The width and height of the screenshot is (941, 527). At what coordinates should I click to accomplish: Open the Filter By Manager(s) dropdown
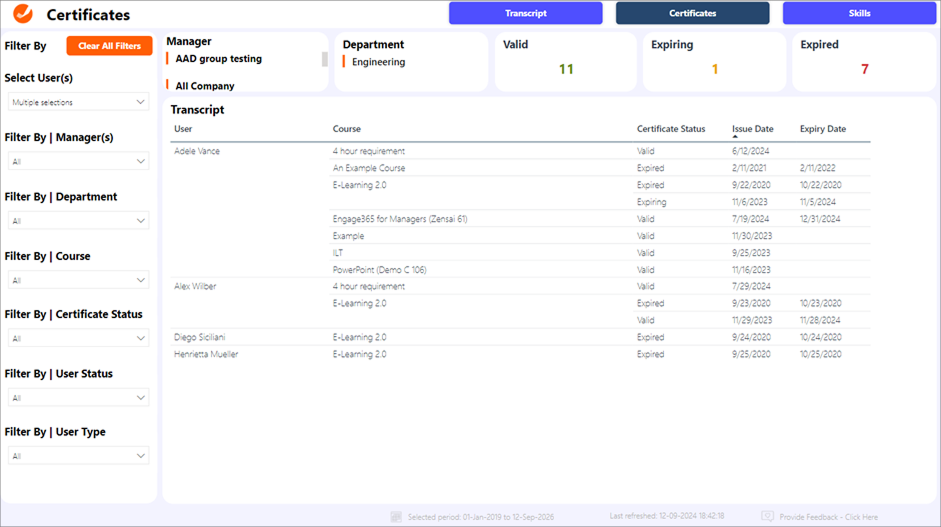pos(78,161)
